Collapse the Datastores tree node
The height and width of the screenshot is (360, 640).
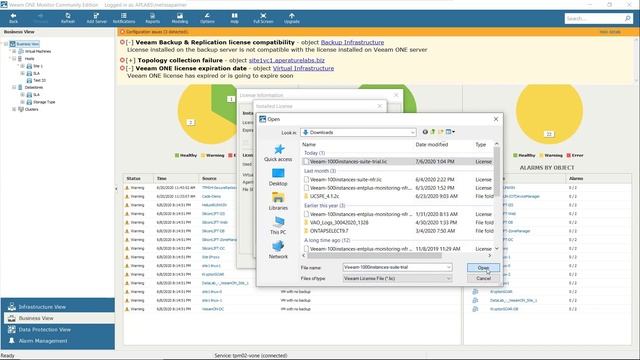pos(14,87)
